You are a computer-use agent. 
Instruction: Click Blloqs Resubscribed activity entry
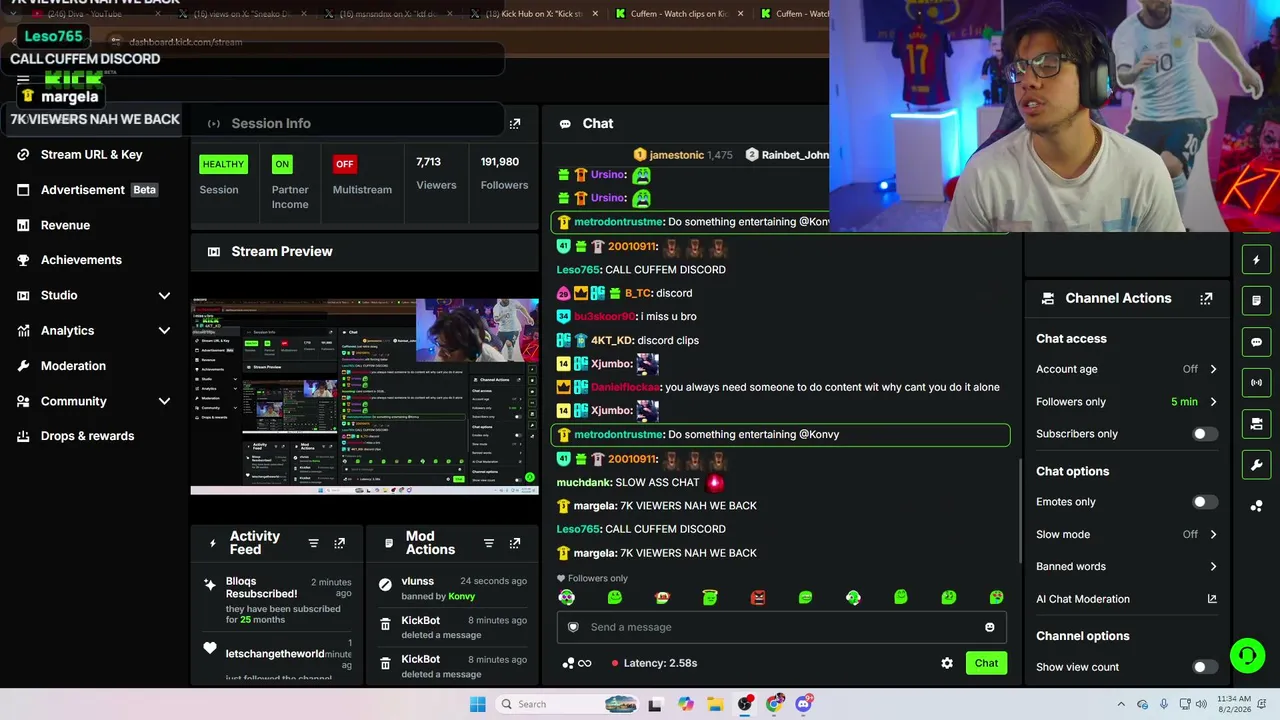pos(278,600)
